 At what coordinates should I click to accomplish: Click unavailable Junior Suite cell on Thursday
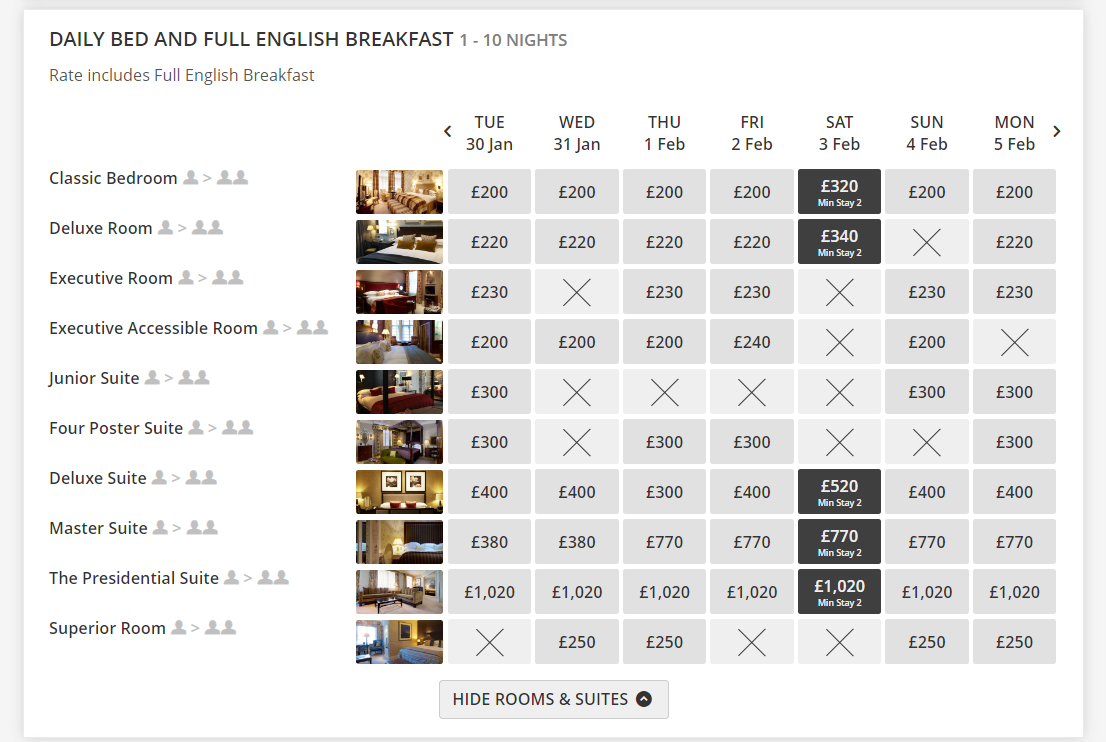[x=664, y=392]
